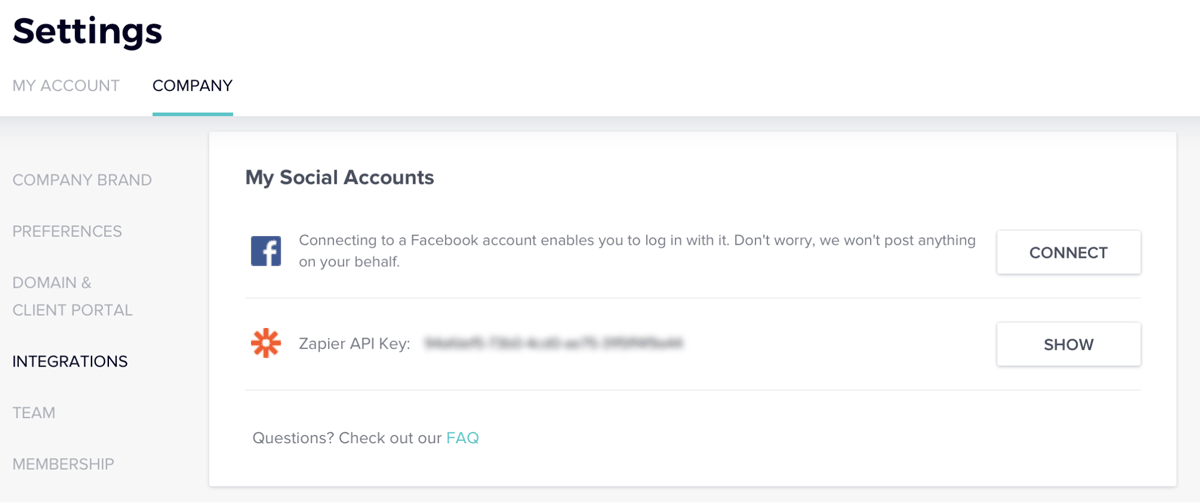This screenshot has width=1200, height=503.
Task: Open Domain & Client Portal section
Action: click(72, 296)
